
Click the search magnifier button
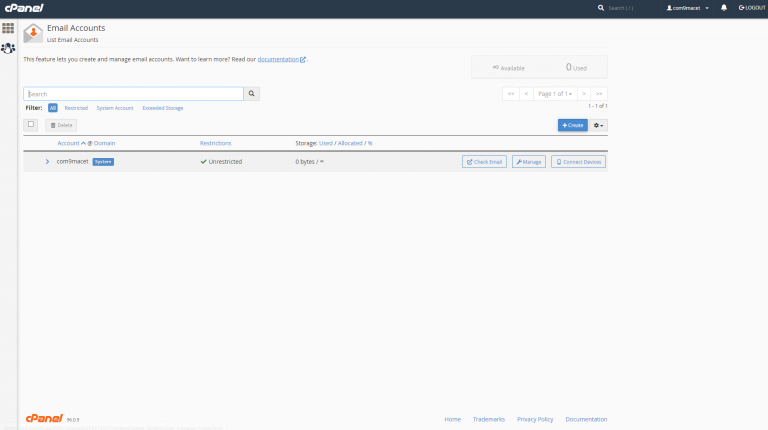pos(252,94)
